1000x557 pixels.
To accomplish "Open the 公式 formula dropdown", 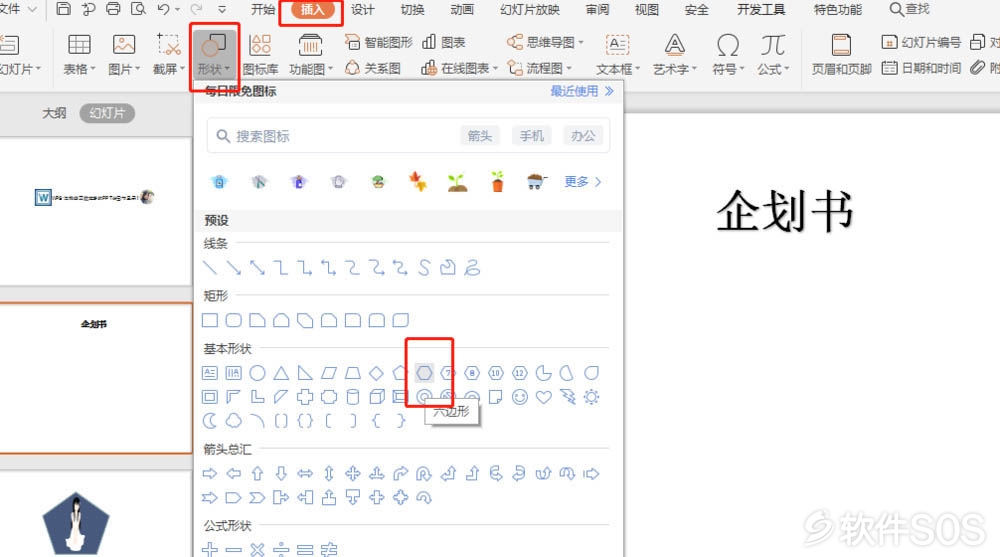I will click(773, 54).
